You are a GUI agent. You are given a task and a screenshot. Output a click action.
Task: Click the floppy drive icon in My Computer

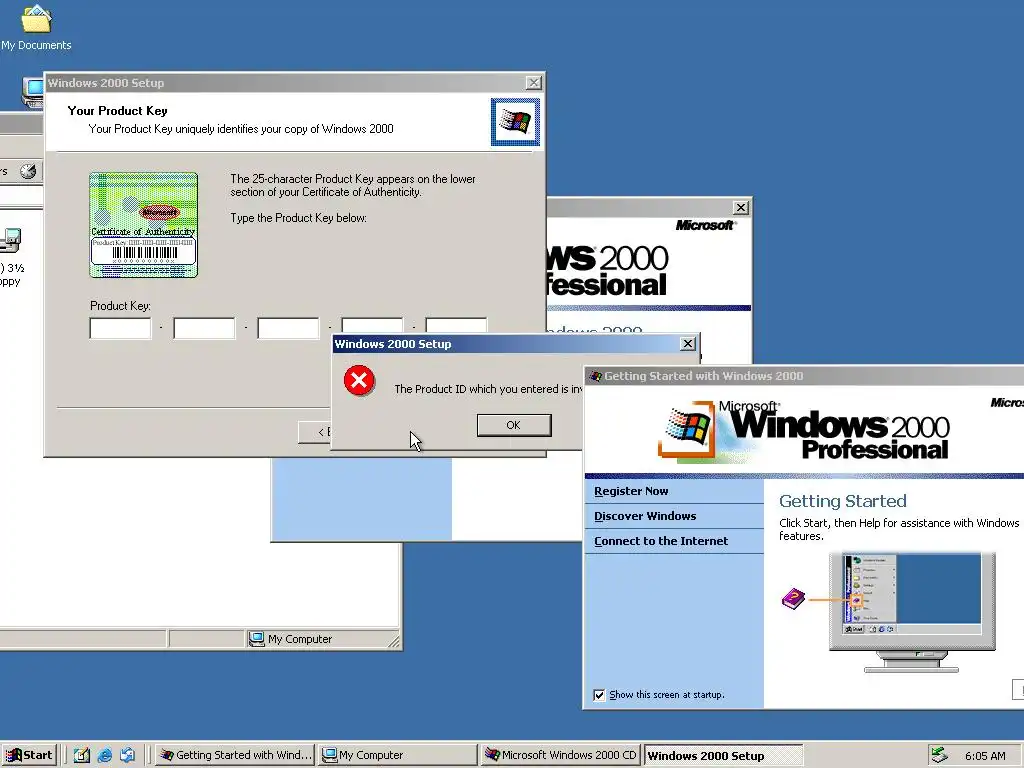[10, 240]
